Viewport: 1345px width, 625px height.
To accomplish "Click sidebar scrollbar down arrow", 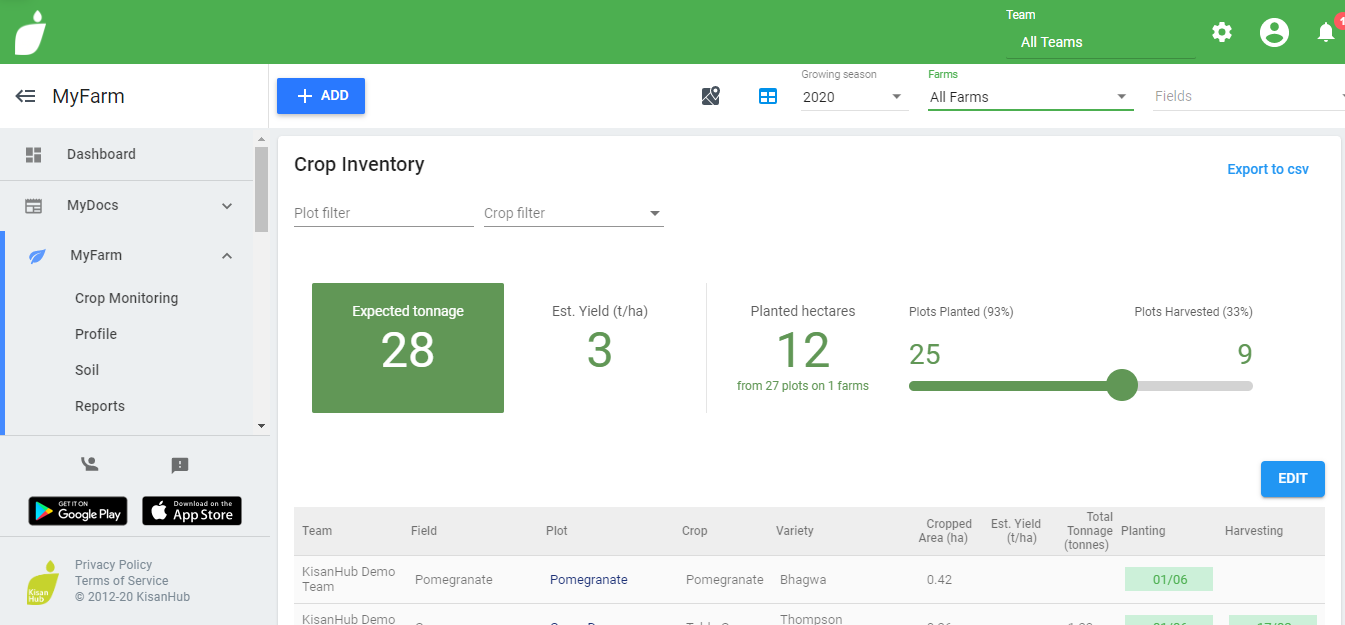I will (x=262, y=426).
